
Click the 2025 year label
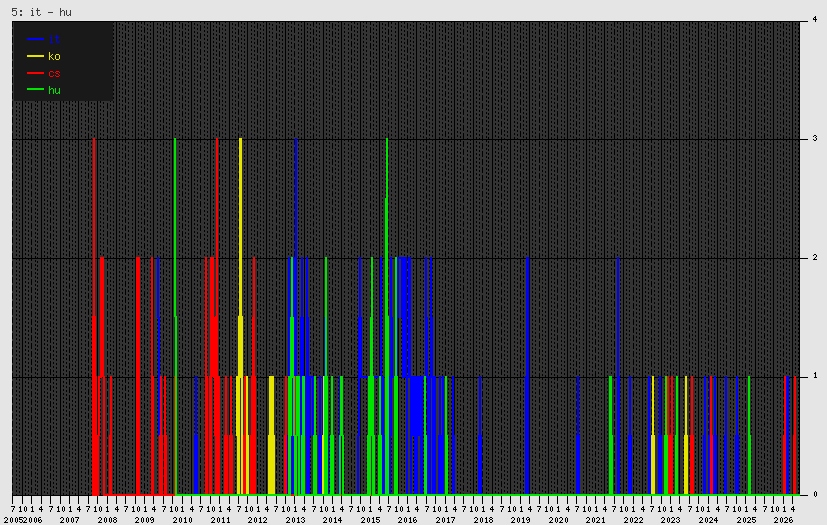click(x=746, y=520)
